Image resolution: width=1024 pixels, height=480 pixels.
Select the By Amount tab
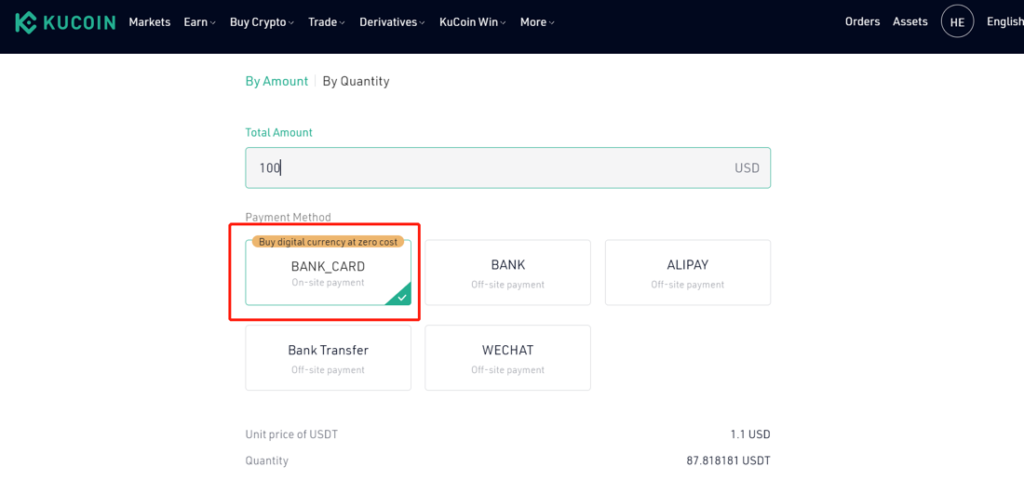pyautogui.click(x=276, y=82)
